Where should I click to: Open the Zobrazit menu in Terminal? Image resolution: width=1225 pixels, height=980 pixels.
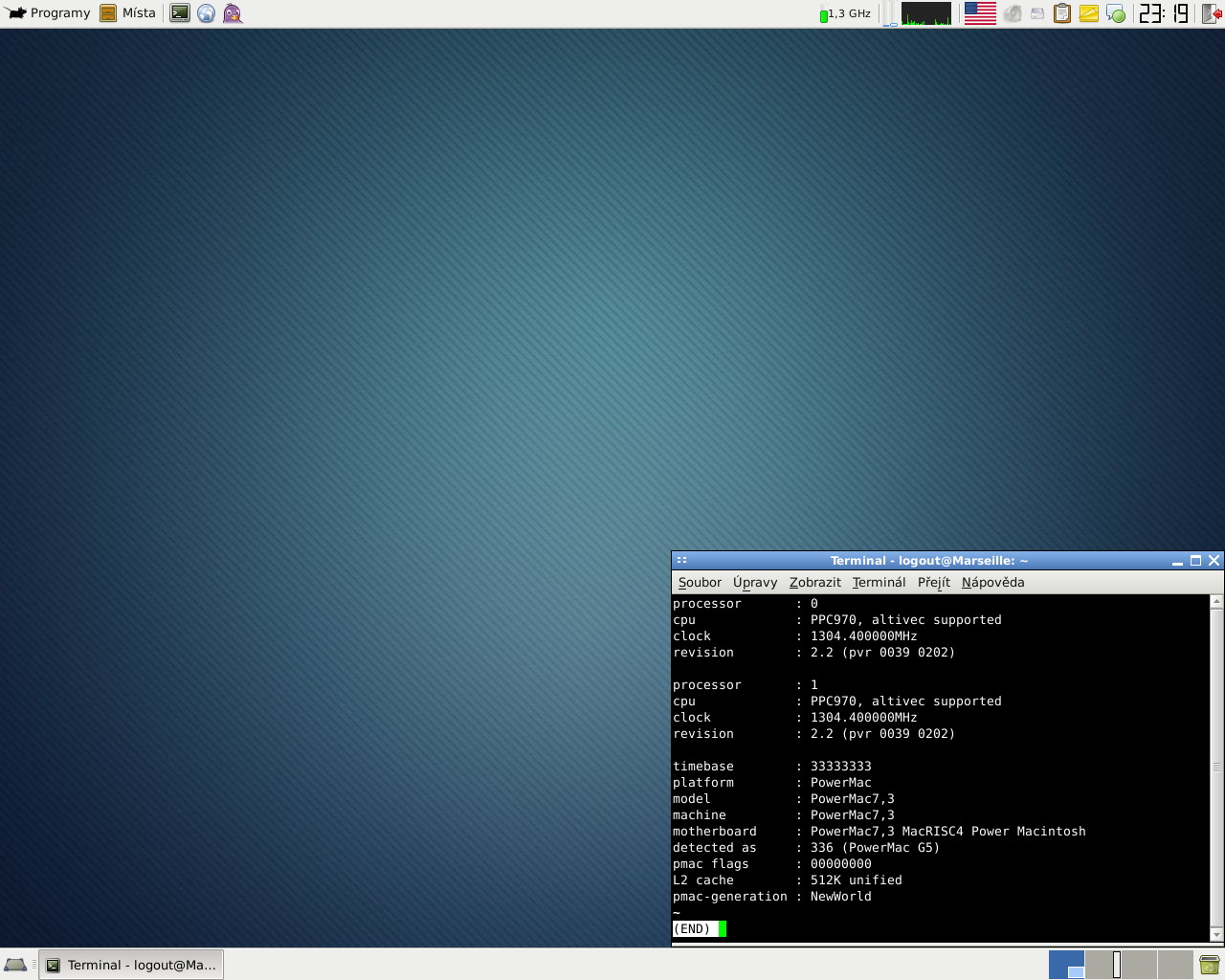point(814,582)
